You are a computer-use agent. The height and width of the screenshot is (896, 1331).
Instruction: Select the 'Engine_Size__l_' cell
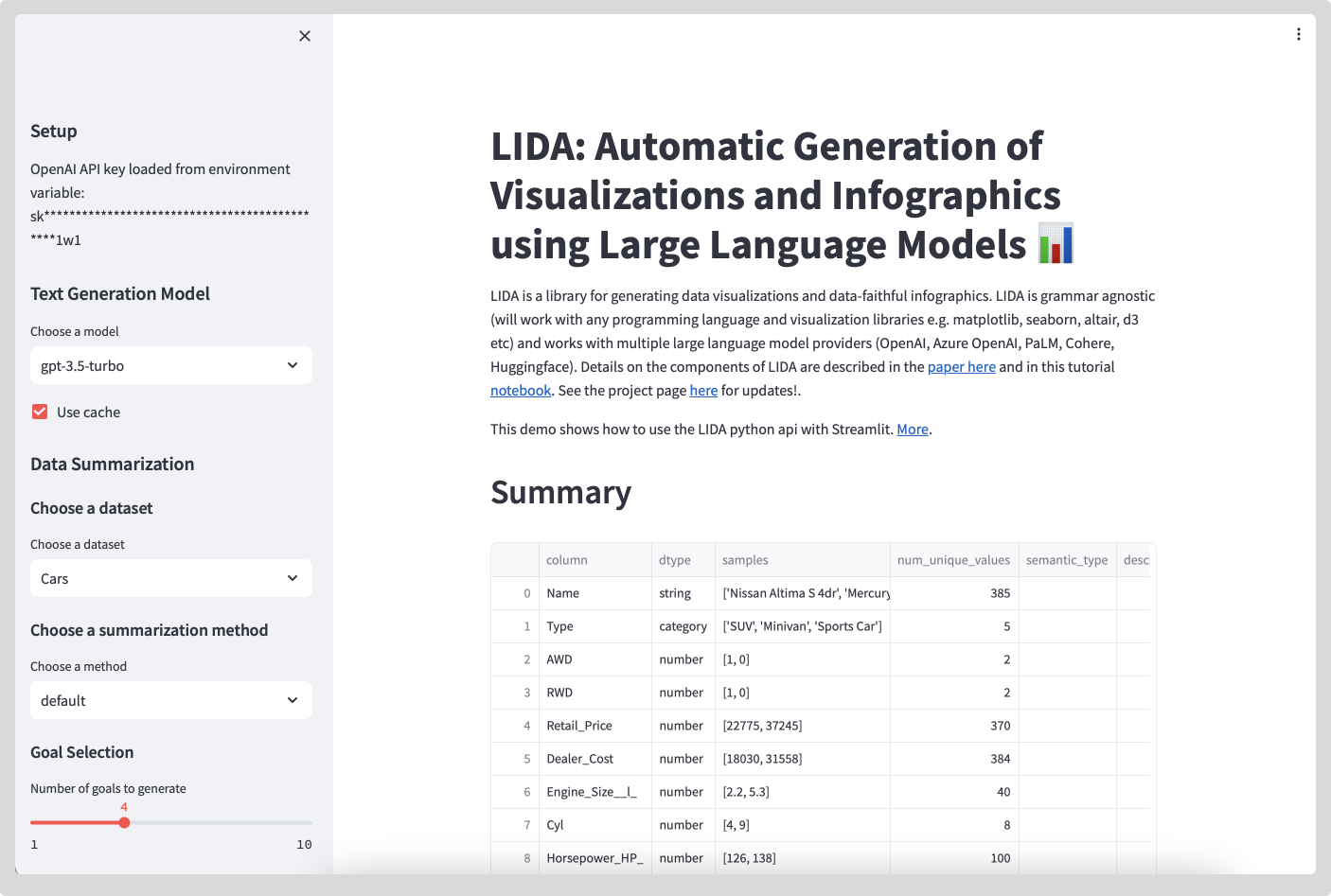tap(595, 792)
